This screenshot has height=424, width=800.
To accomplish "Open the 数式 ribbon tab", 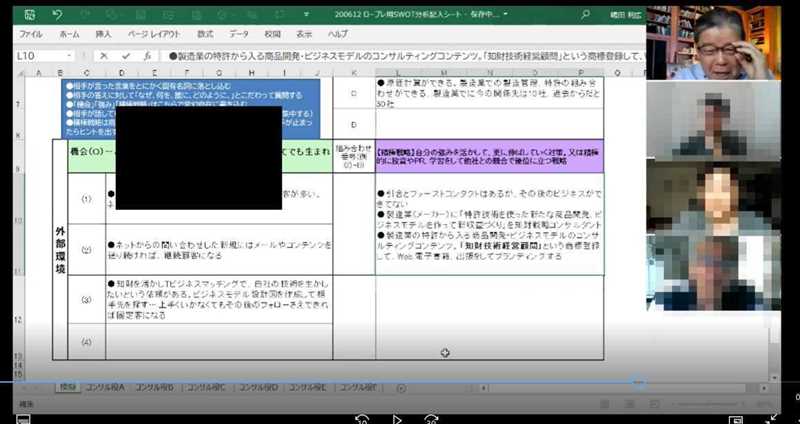I will 205,34.
